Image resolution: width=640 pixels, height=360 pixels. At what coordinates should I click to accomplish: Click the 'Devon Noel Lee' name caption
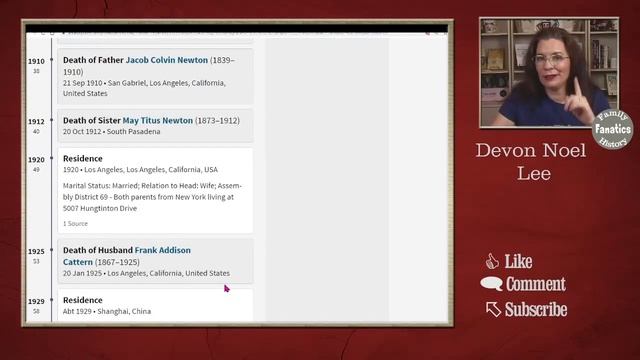pyautogui.click(x=531, y=162)
